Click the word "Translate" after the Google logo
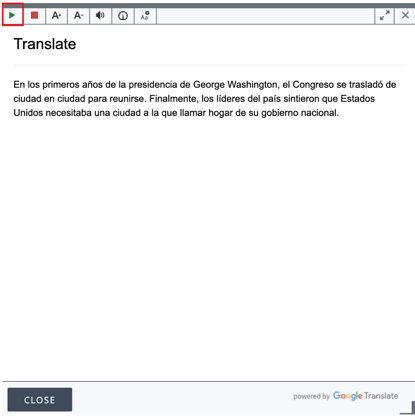The image size is (415, 416). pos(381,396)
